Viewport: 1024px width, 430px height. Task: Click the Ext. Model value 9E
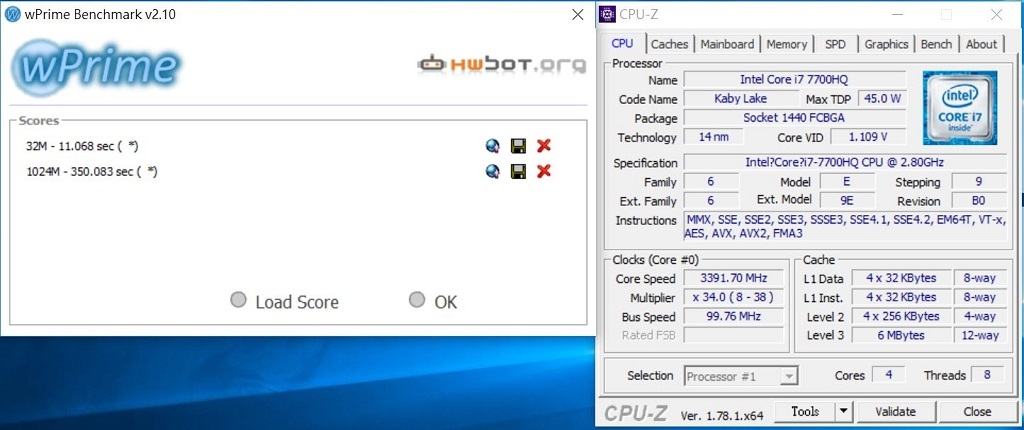[847, 201]
